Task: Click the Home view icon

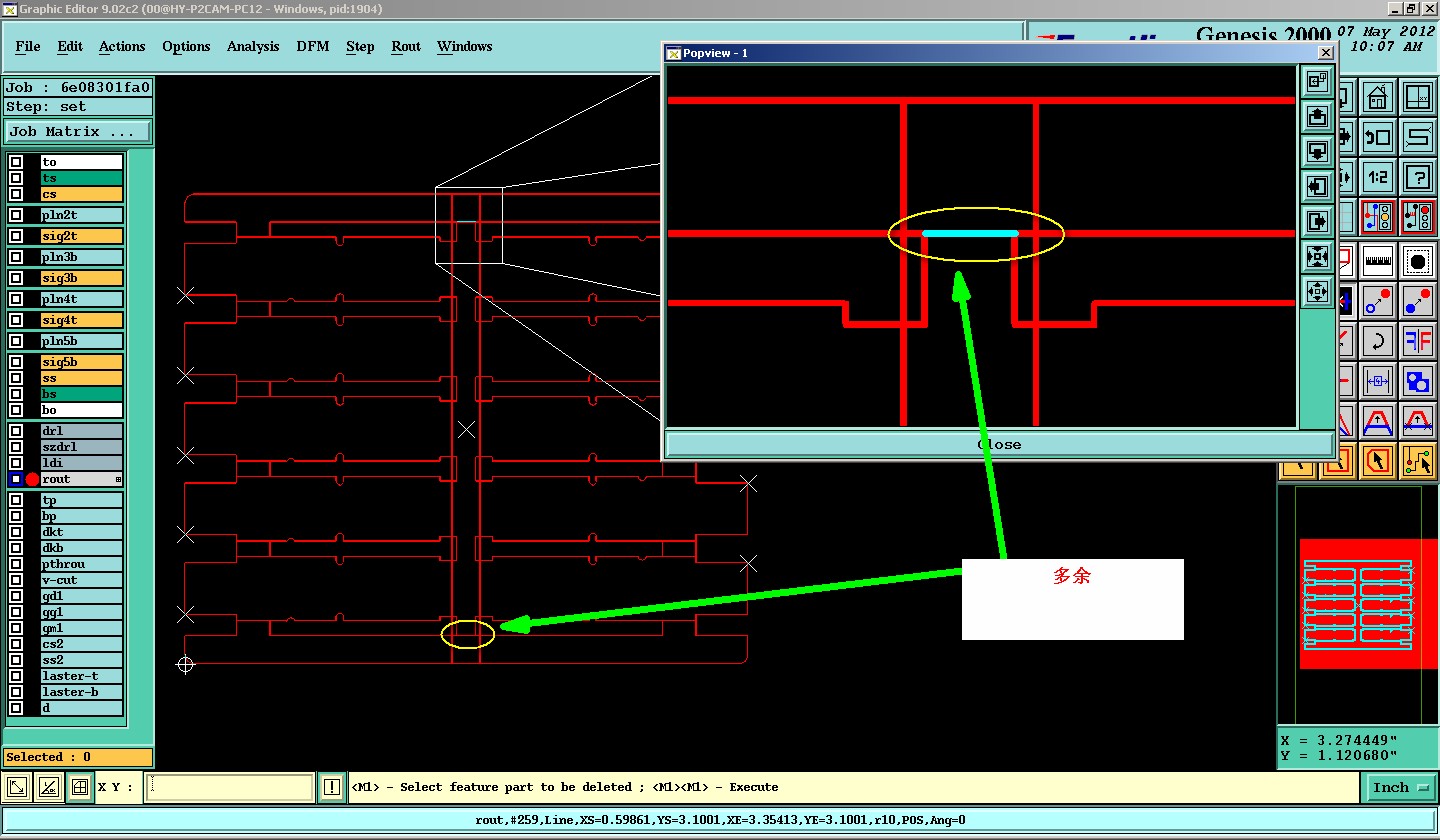Action: [1378, 98]
